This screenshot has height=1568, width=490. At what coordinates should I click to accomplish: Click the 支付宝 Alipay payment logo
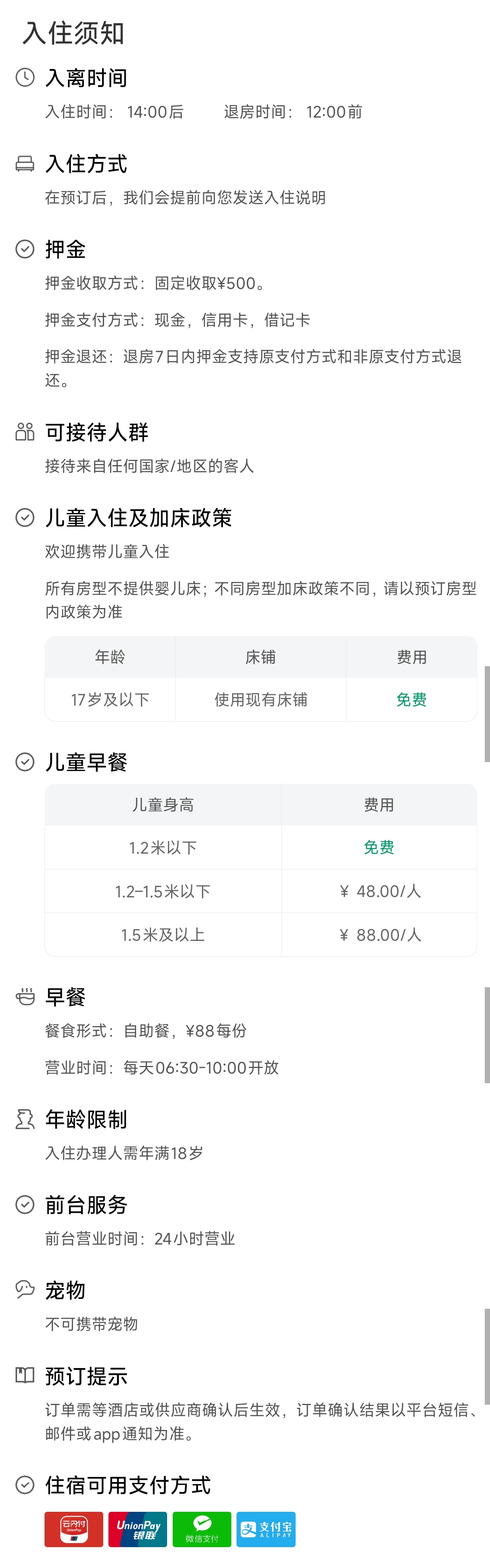click(x=266, y=1529)
